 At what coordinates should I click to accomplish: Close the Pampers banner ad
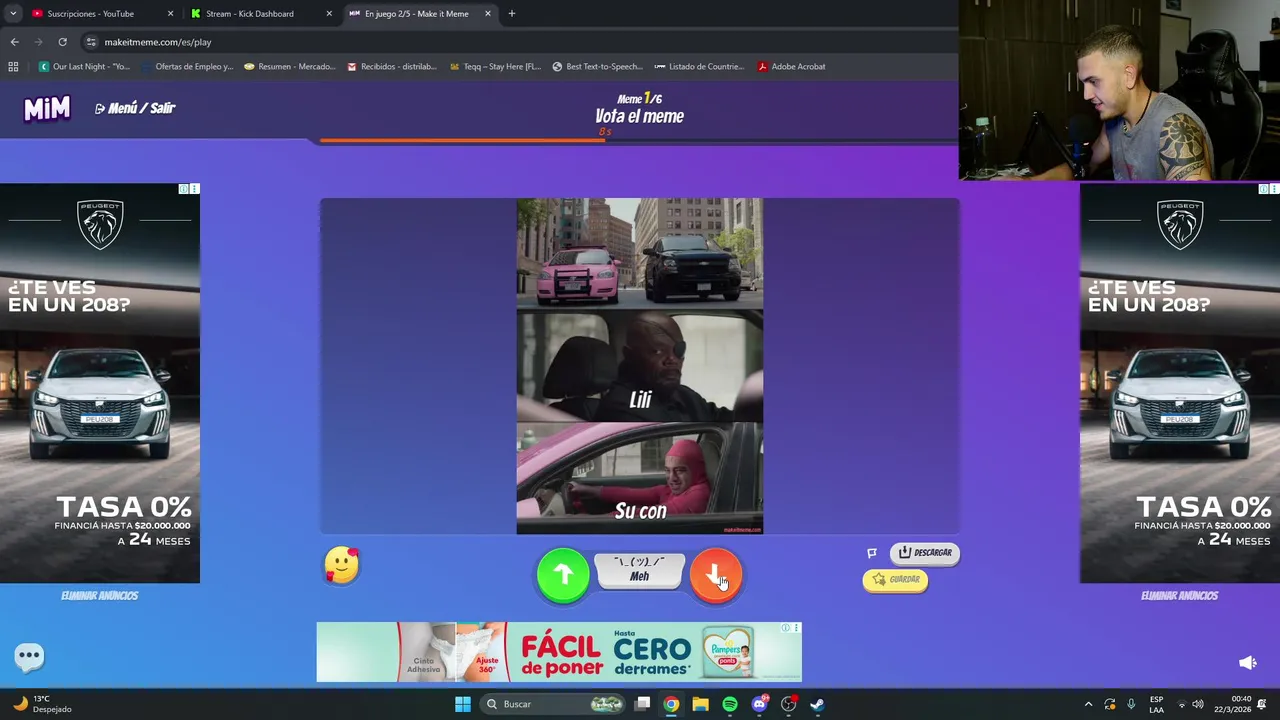click(x=796, y=628)
